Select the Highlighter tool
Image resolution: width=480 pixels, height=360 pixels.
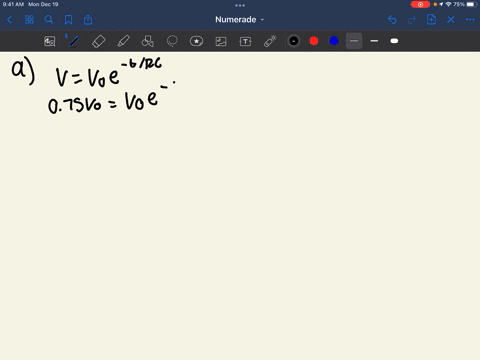pyautogui.click(x=123, y=41)
